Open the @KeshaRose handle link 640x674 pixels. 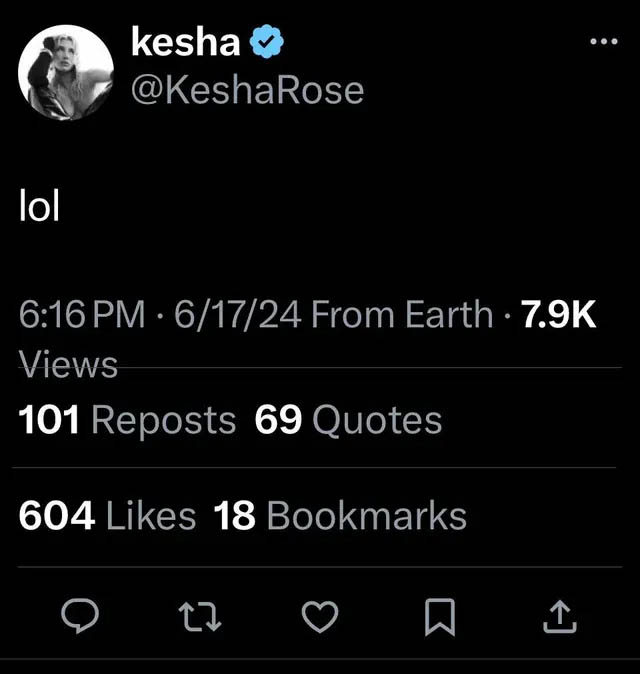[248, 91]
